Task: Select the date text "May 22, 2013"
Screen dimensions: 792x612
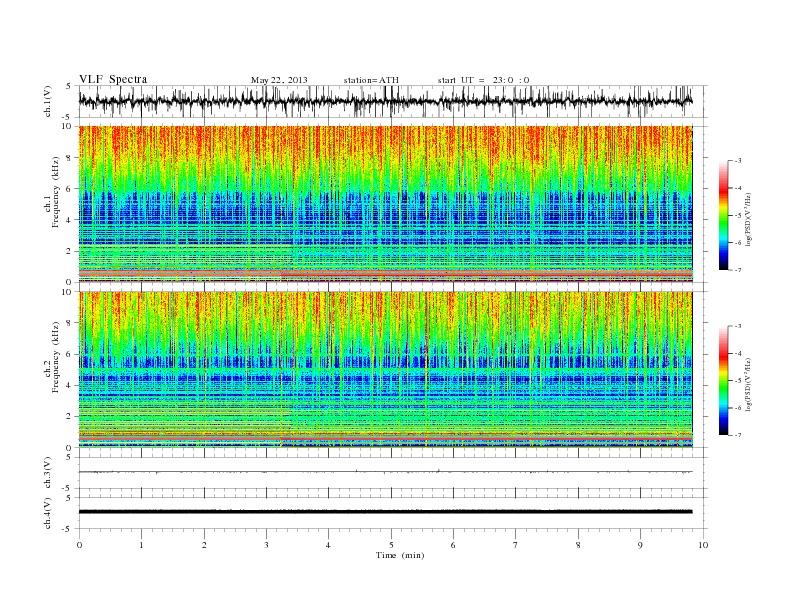Action: (x=279, y=80)
